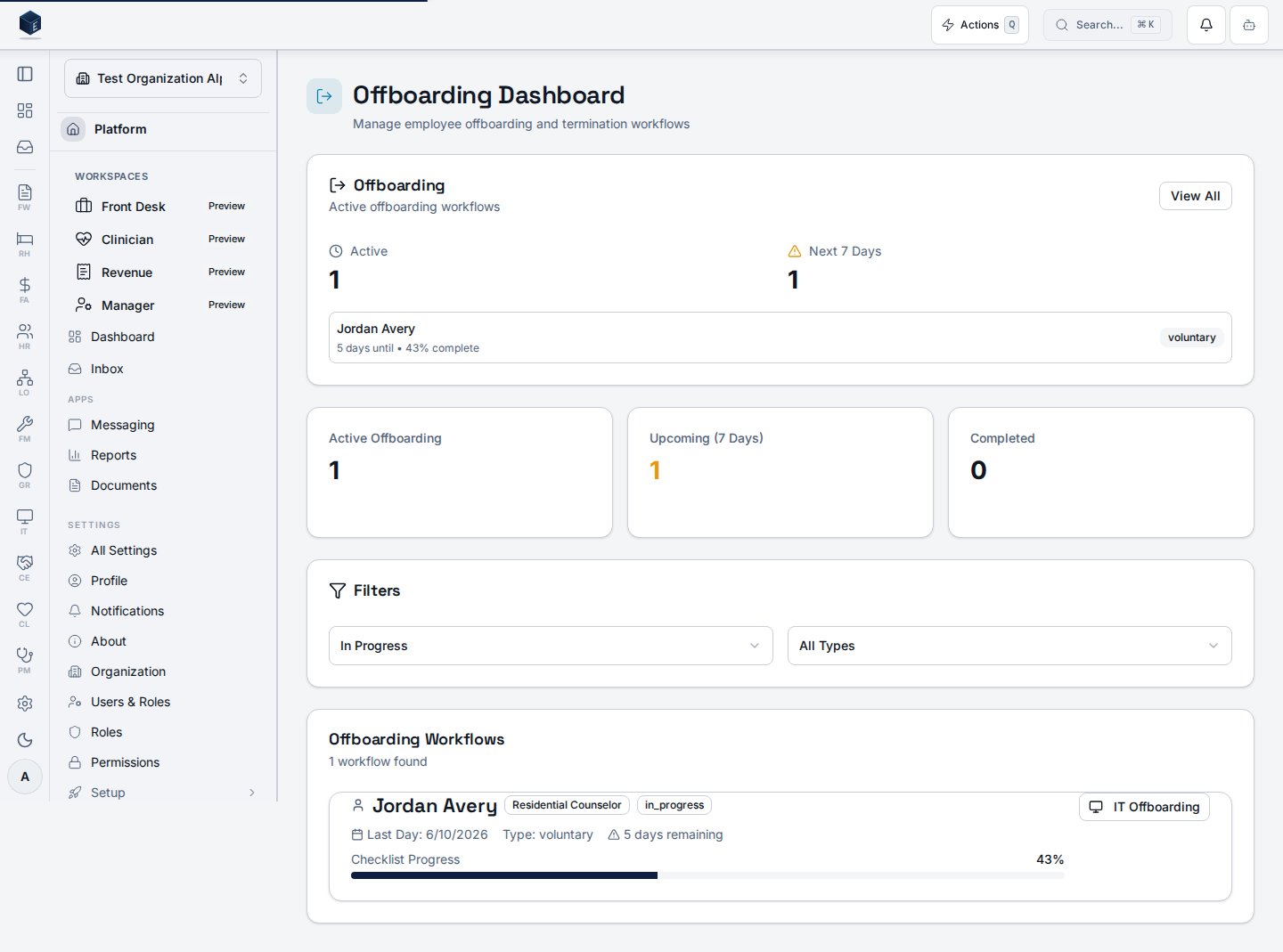
Task: Open Users & Roles settings
Action: 163,702
